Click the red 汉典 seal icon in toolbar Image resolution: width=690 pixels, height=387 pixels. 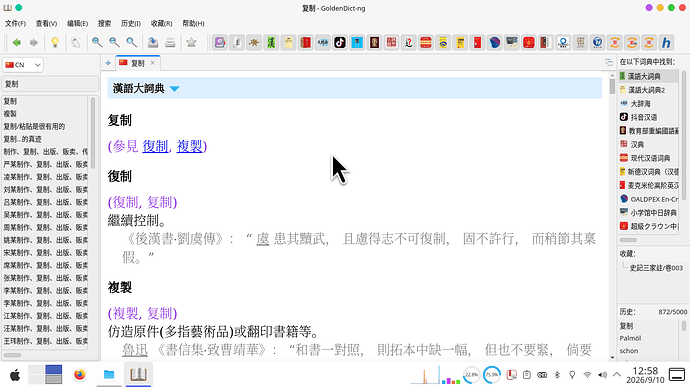391,42
